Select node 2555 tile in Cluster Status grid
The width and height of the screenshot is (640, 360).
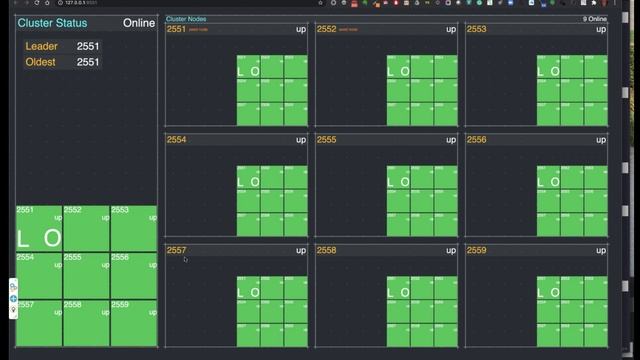(x=87, y=276)
